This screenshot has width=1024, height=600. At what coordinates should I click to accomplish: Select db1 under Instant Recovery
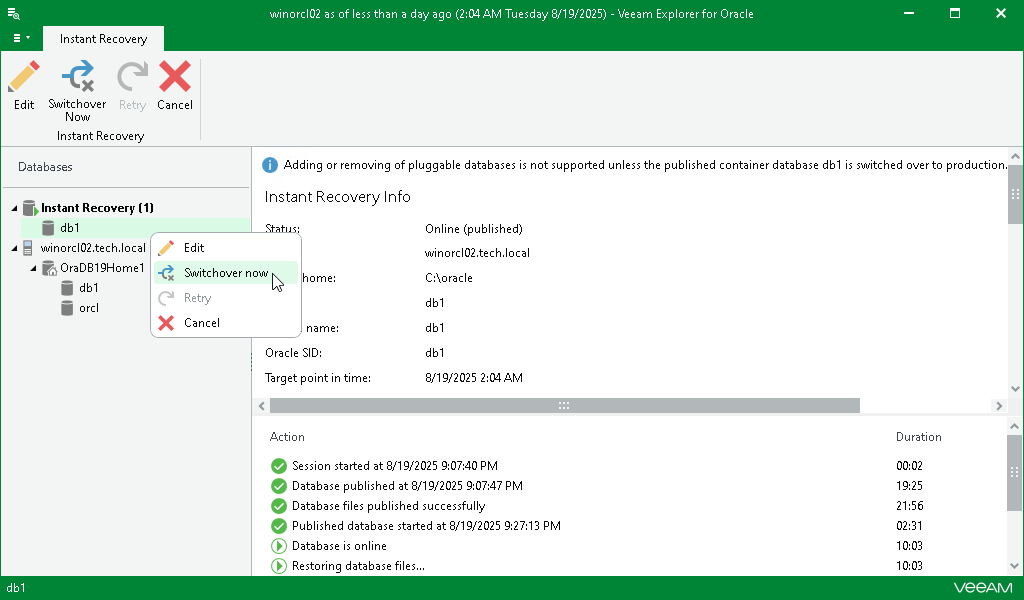(69, 227)
